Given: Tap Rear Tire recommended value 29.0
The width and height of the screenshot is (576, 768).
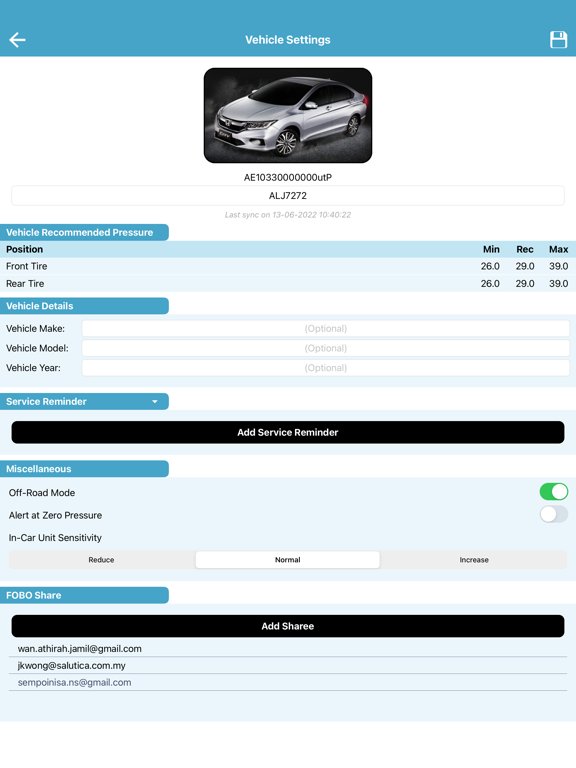Looking at the screenshot, I should pyautogui.click(x=525, y=284).
